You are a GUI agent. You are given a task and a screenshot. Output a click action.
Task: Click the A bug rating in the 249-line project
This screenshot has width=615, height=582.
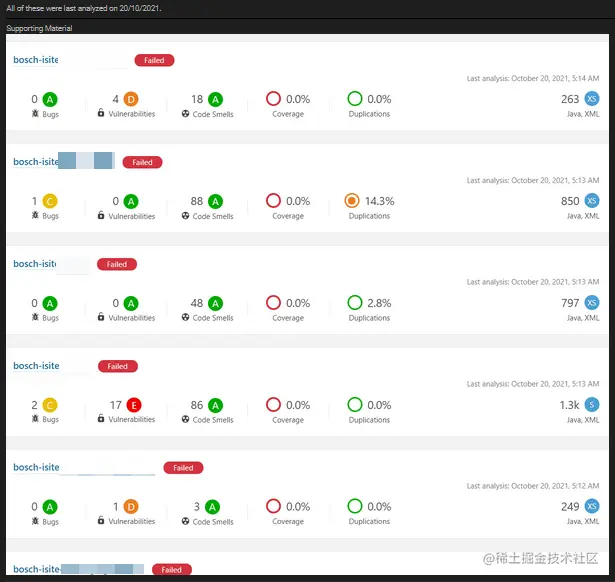50,507
